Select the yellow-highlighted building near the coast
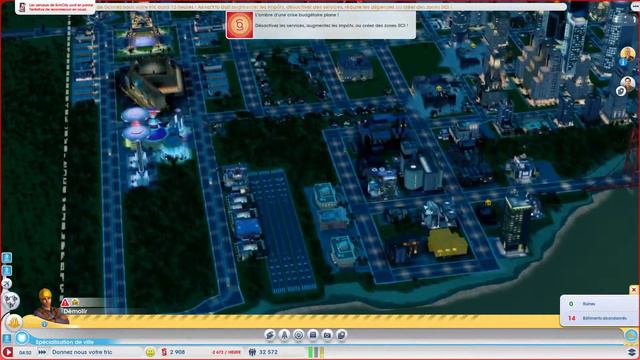Image resolution: width=640 pixels, height=360 pixels. (447, 242)
